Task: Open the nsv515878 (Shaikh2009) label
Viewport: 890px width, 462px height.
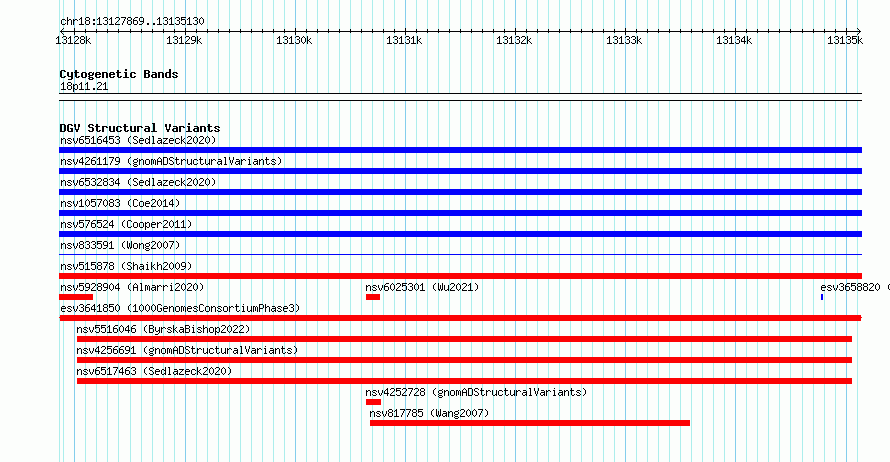Action: coord(126,266)
